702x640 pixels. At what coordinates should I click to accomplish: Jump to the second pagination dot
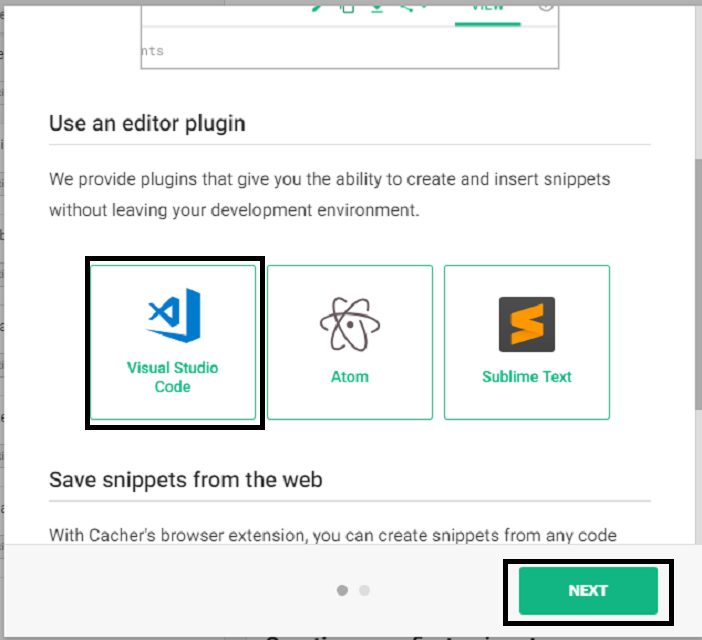tap(364, 590)
